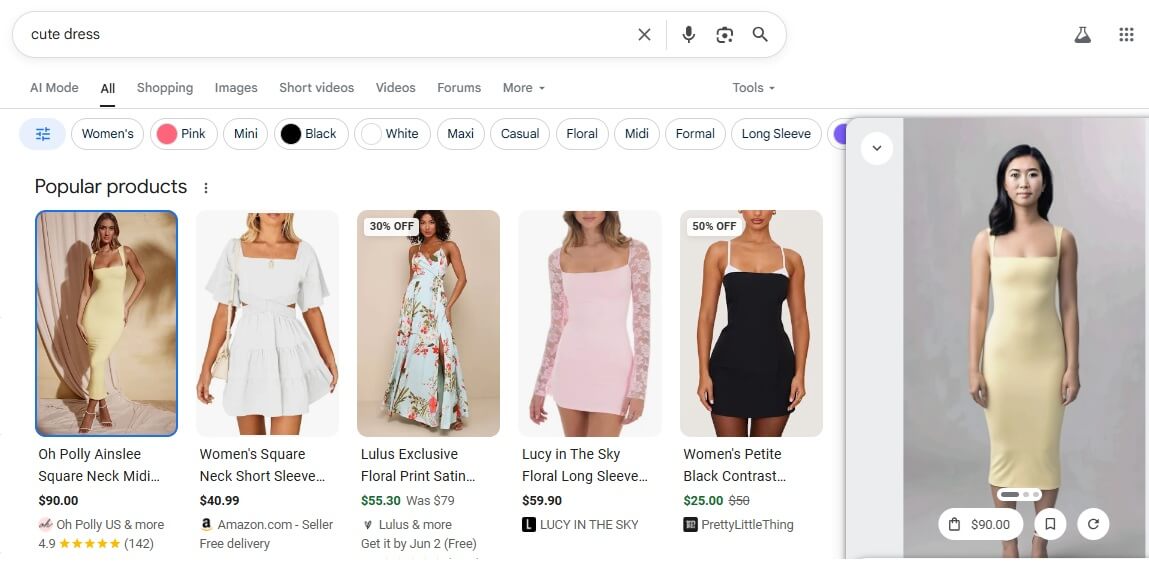Open 'Lucy in The Sky Floral Long Sleeve' title

(585, 465)
